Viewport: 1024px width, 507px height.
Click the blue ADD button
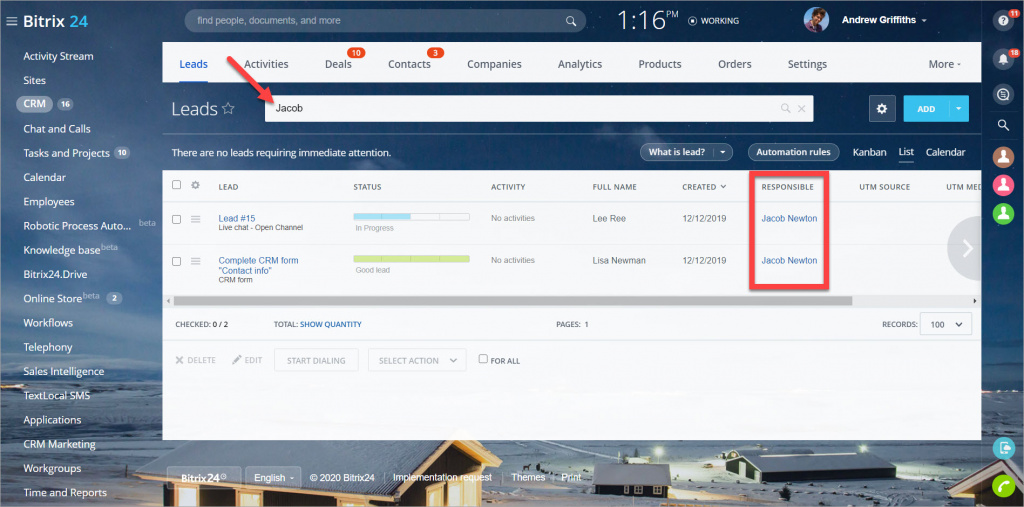pyautogui.click(x=926, y=108)
